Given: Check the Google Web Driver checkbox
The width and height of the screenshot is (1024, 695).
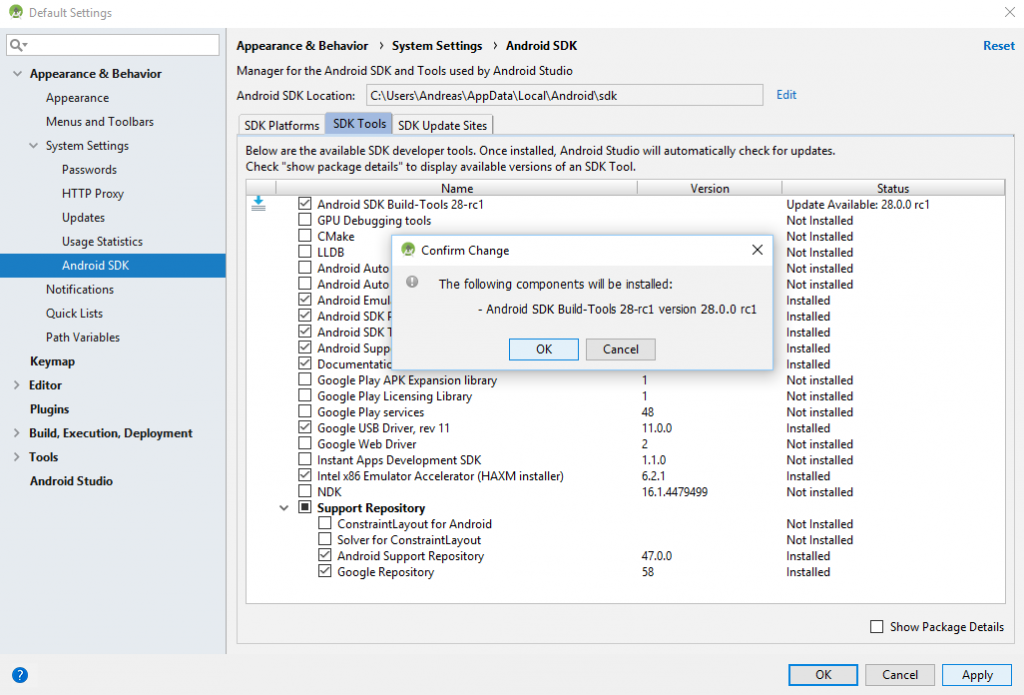Looking at the screenshot, I should click(x=305, y=444).
